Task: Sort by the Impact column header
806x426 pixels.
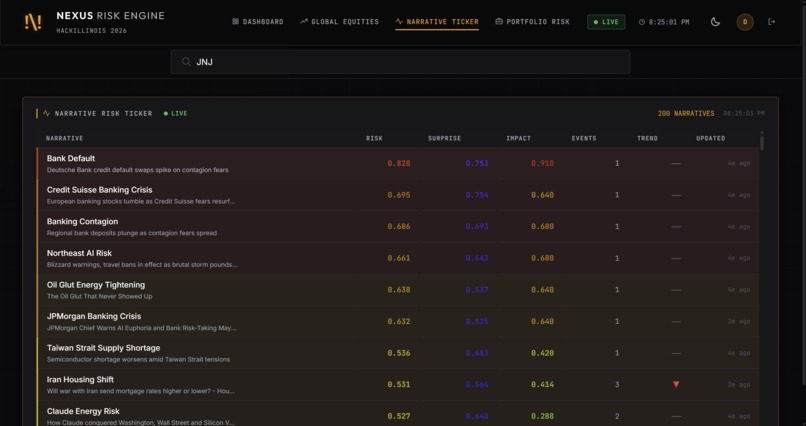Action: [x=519, y=138]
